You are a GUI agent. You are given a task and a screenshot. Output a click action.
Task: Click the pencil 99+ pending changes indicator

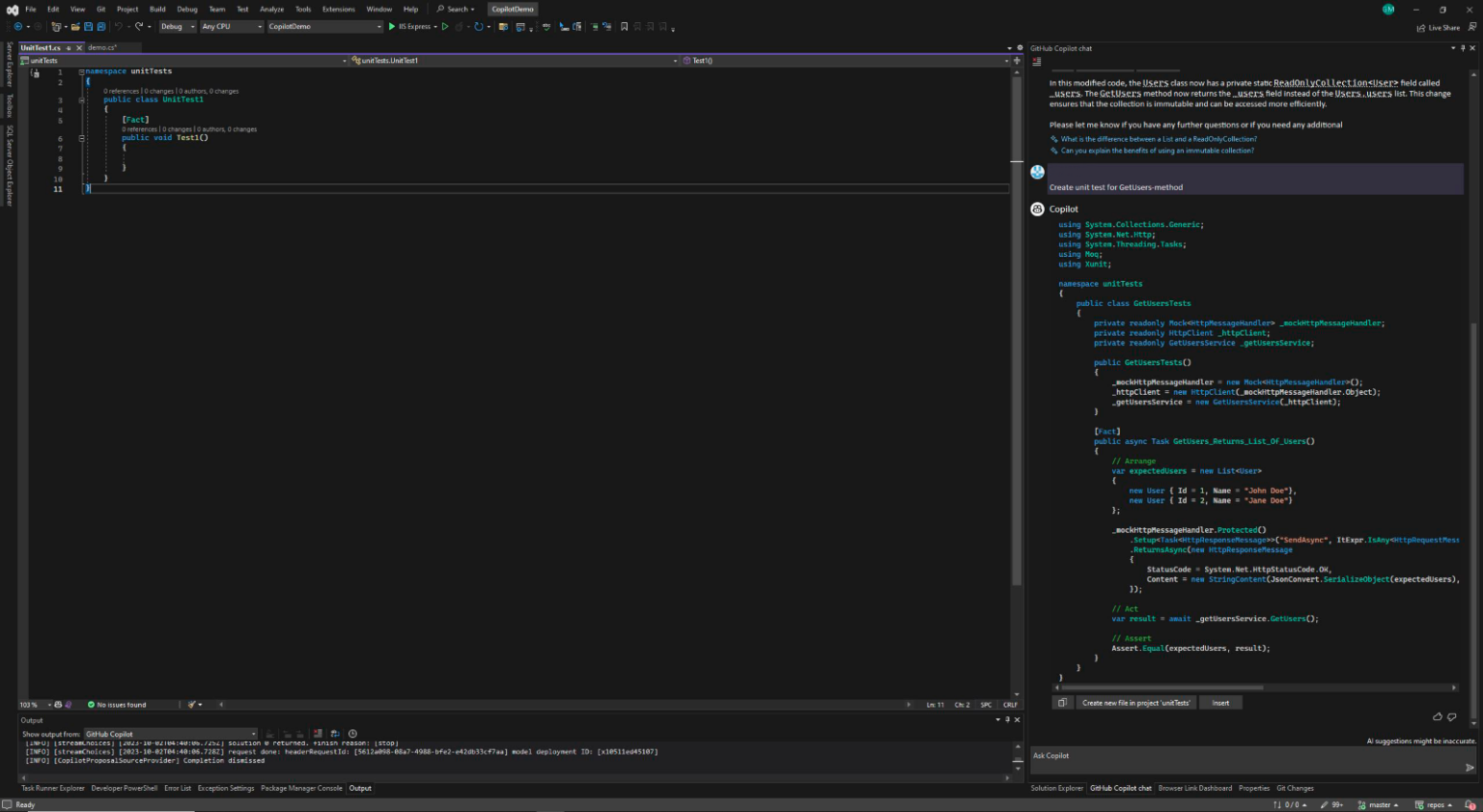point(1331,805)
